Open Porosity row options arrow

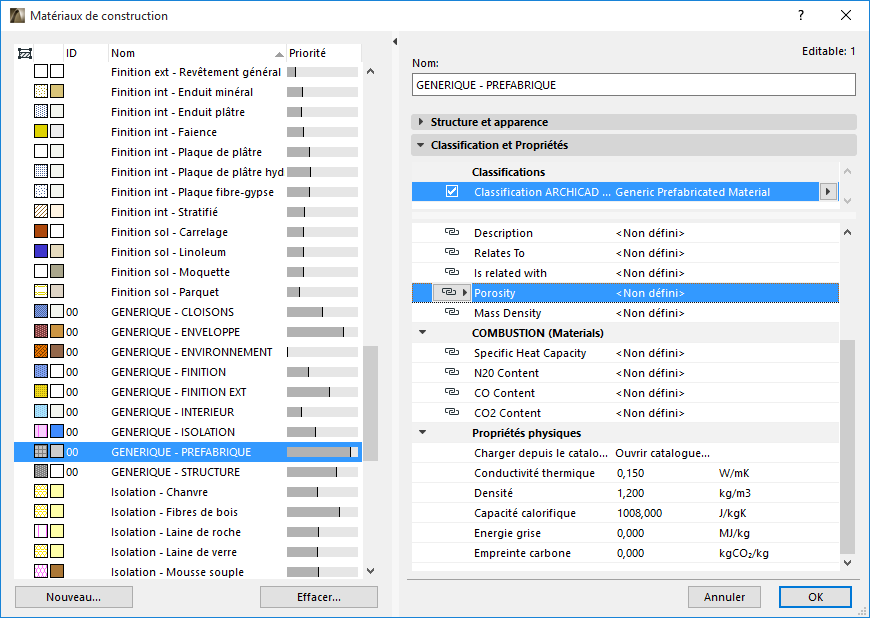[465, 292]
